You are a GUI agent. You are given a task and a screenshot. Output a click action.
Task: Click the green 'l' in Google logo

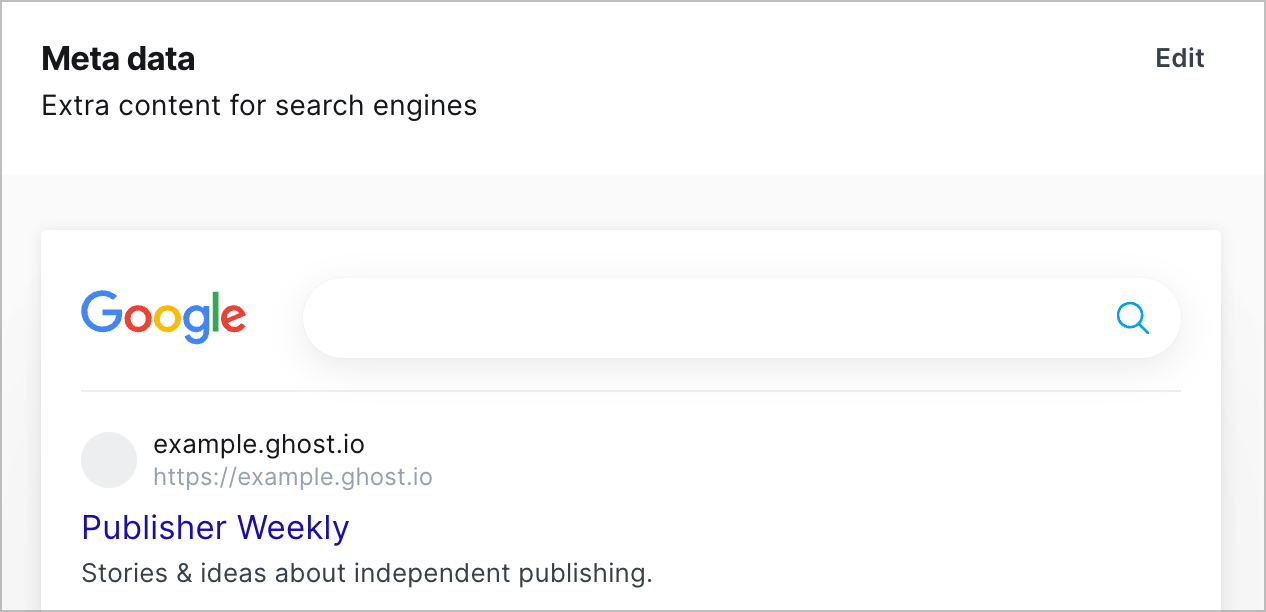click(x=214, y=311)
